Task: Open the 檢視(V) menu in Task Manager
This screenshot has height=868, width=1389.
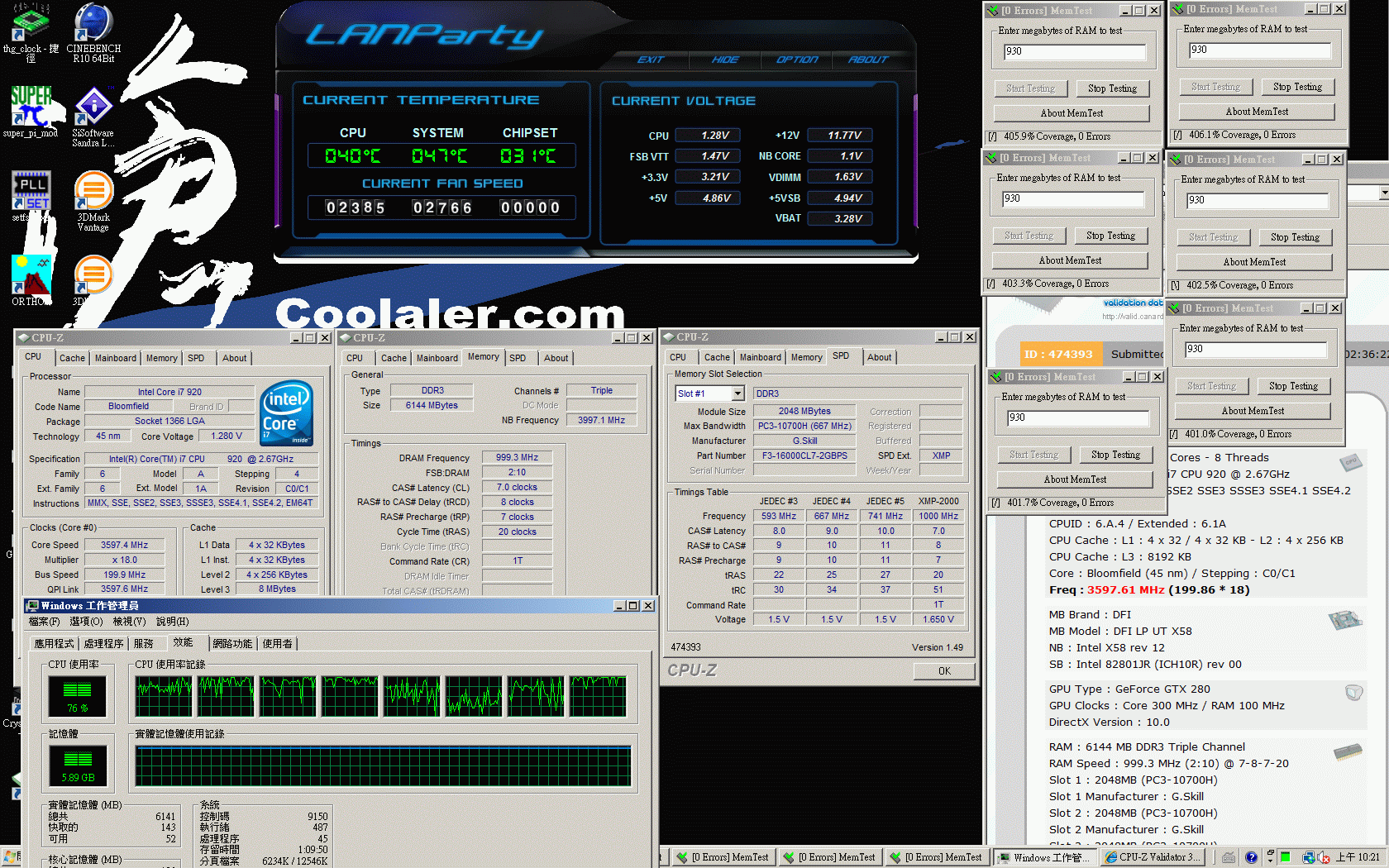Action: [x=129, y=622]
